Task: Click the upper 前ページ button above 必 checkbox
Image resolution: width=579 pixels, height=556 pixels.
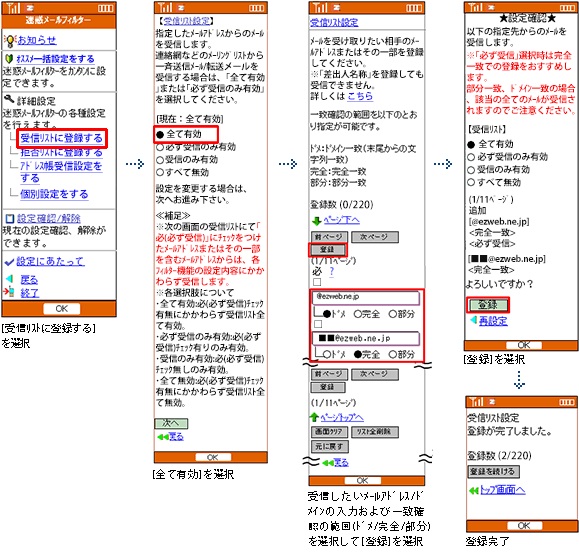Action: click(x=329, y=237)
